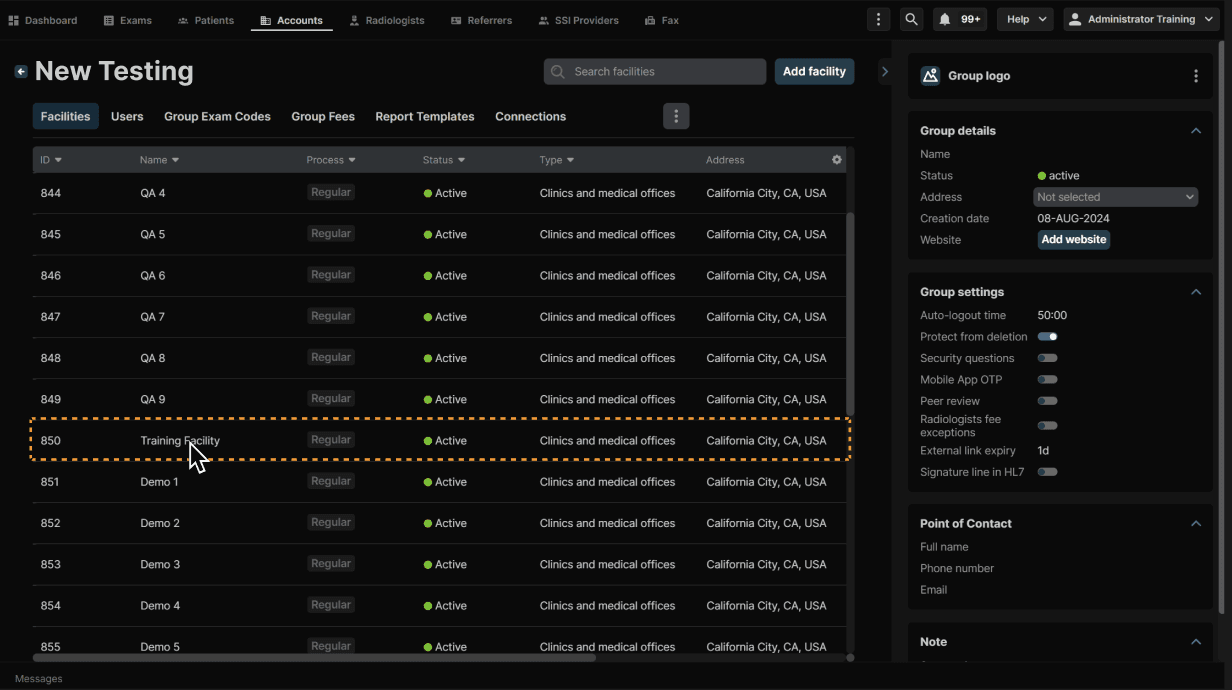This screenshot has width=1232, height=690.
Task: Click the Regular tag in QA 7 row
Action: point(331,316)
